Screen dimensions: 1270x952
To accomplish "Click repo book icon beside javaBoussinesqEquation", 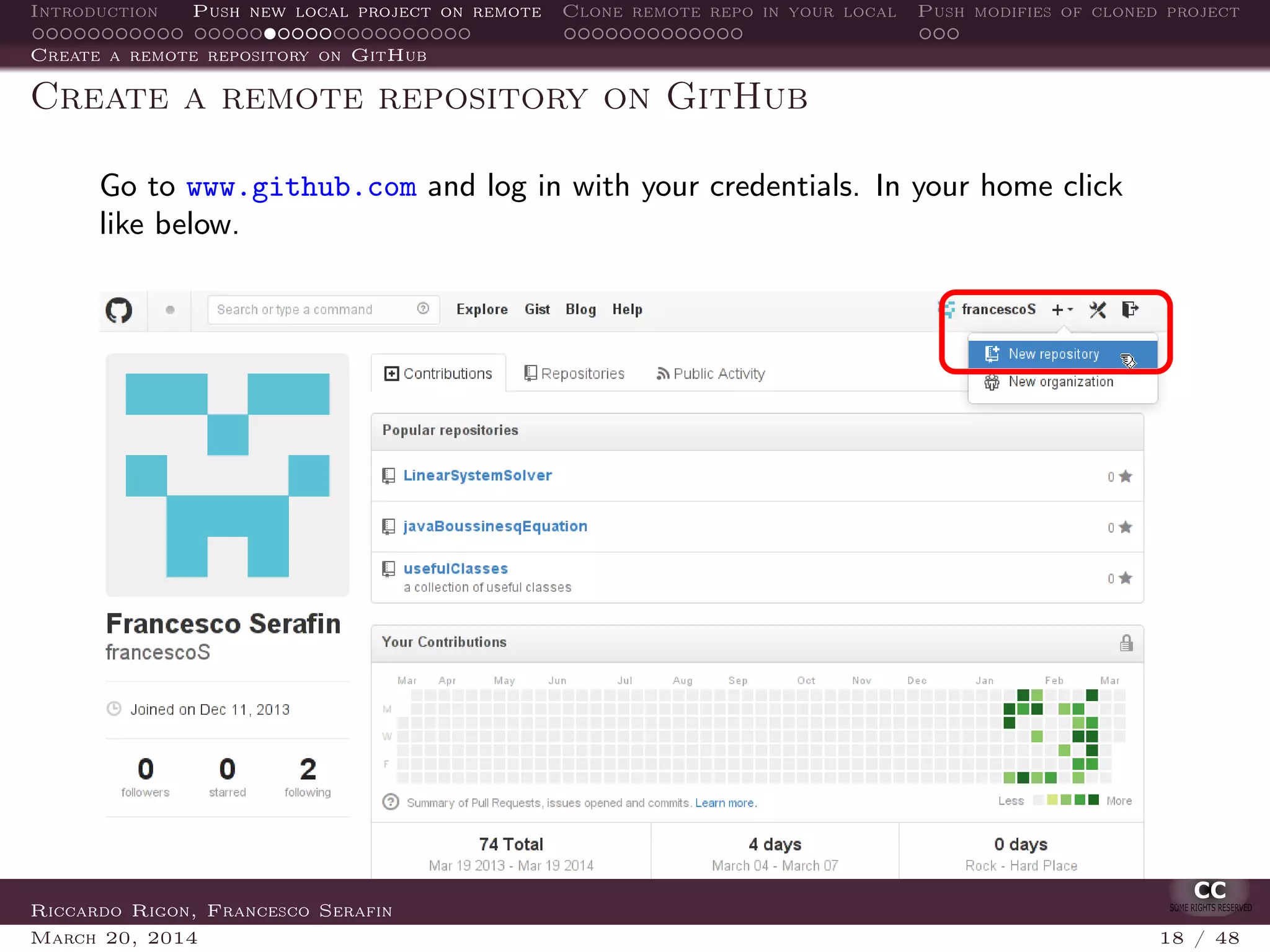I will 389,527.
